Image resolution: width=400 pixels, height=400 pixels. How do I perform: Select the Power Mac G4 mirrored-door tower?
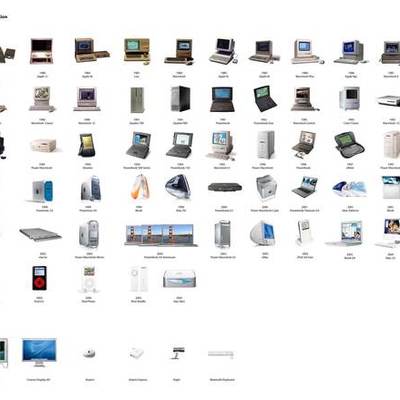click(89, 234)
